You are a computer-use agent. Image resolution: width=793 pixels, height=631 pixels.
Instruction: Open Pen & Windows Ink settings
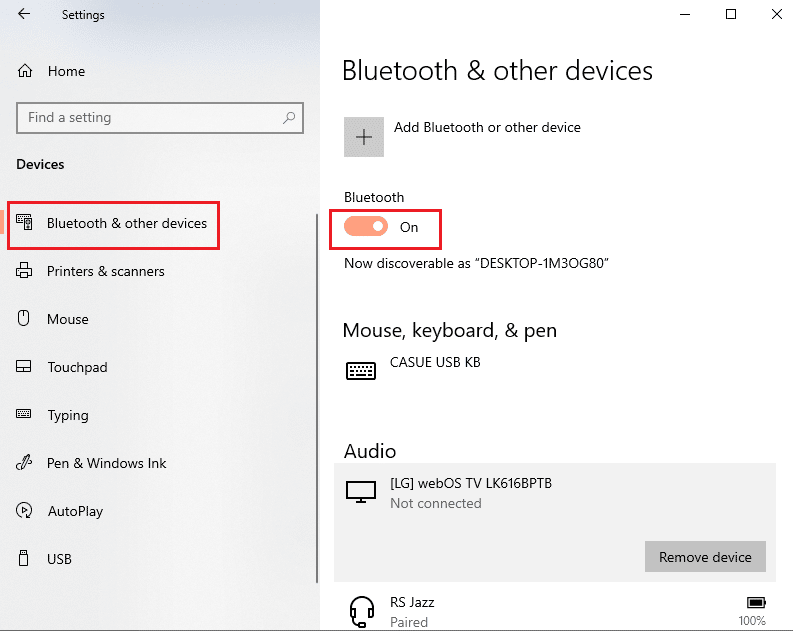[106, 463]
